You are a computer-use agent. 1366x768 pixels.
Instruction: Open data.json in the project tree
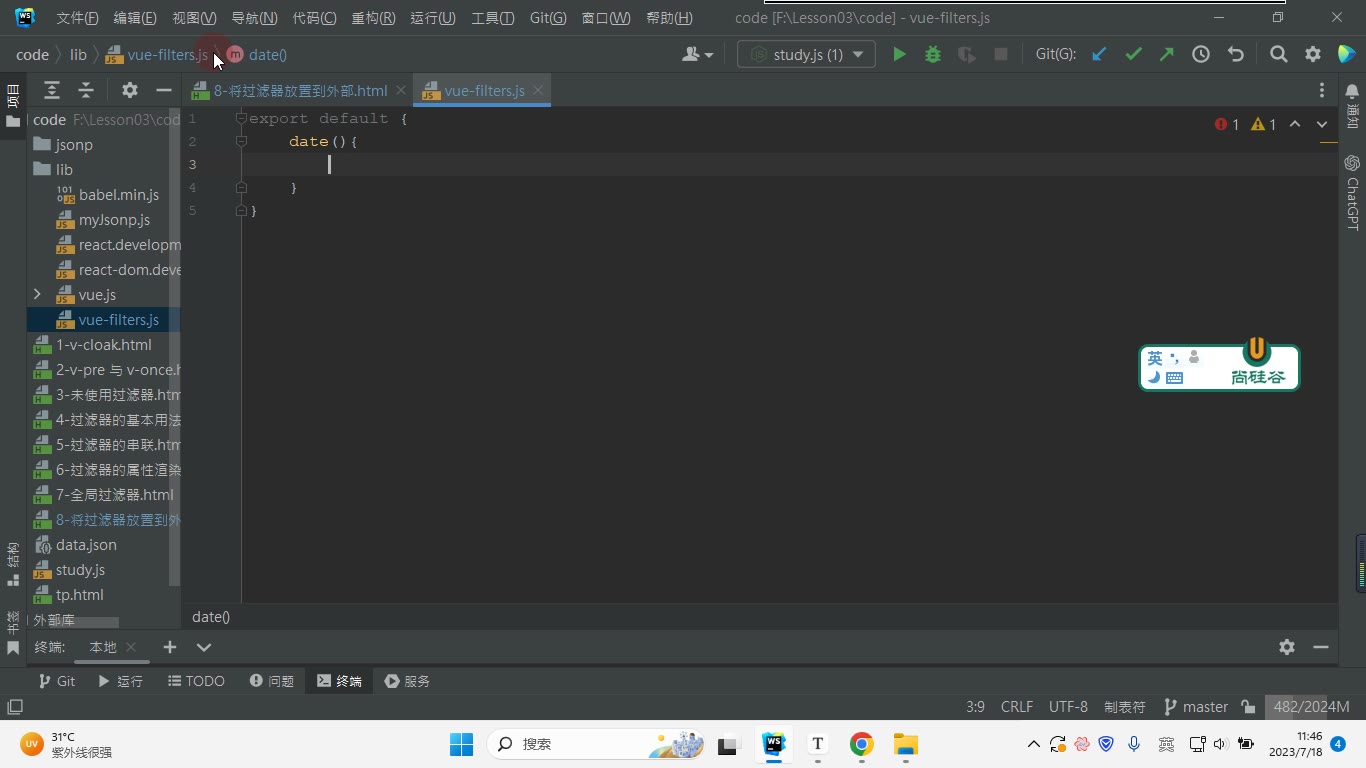86,544
